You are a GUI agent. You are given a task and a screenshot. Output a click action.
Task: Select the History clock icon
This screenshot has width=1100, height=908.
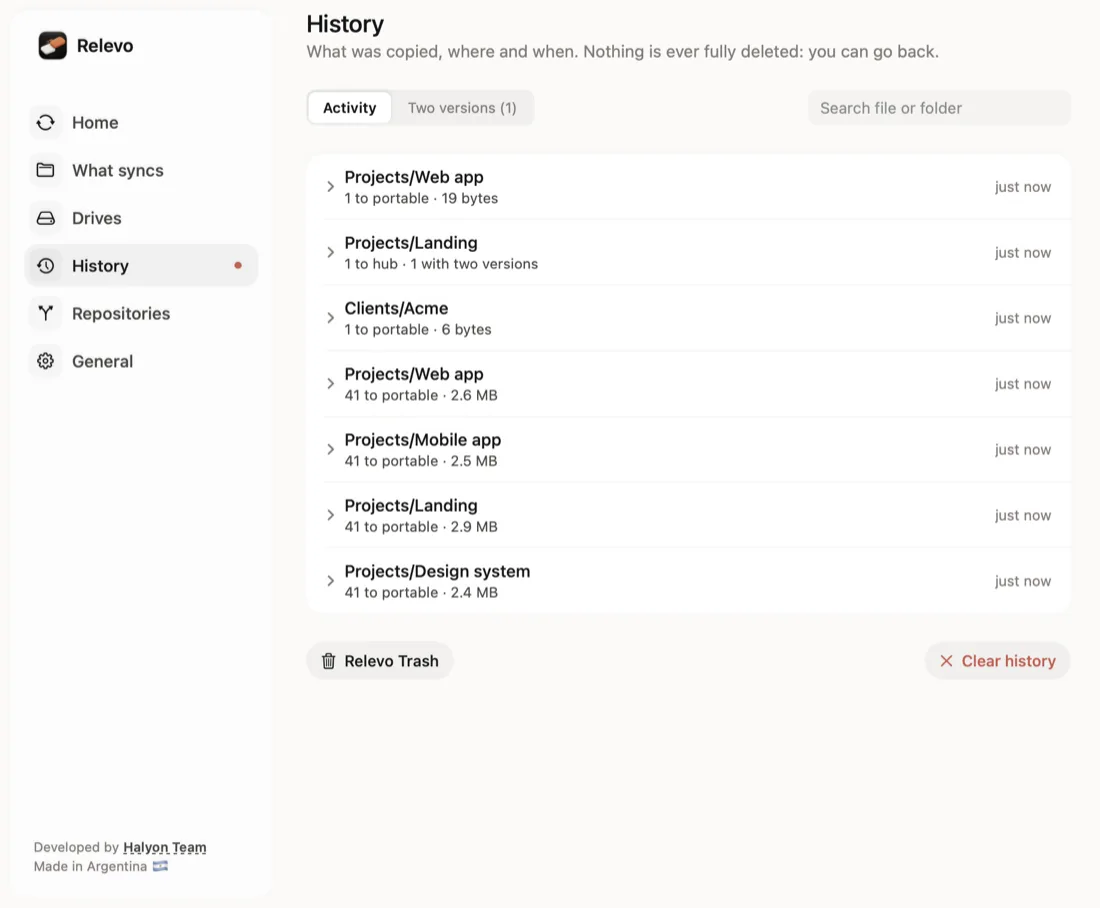pos(46,266)
